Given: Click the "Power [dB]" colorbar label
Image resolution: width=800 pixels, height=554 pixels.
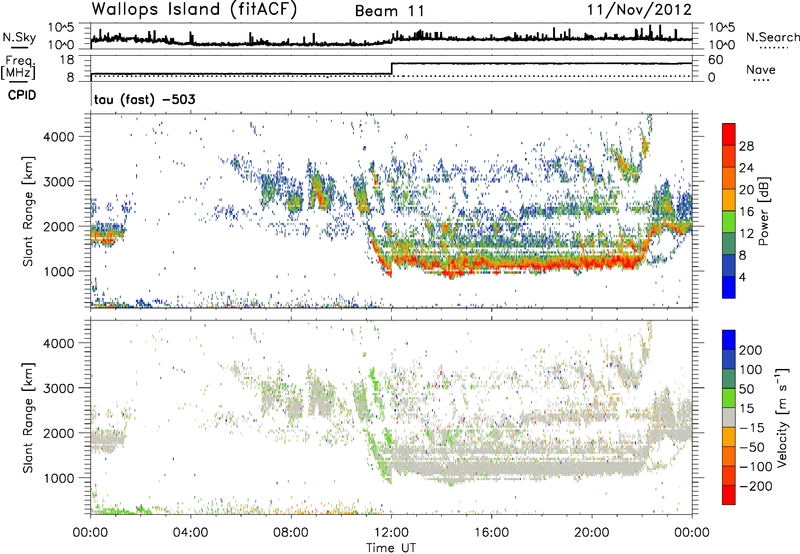Looking at the screenshot, I should (x=764, y=211).
